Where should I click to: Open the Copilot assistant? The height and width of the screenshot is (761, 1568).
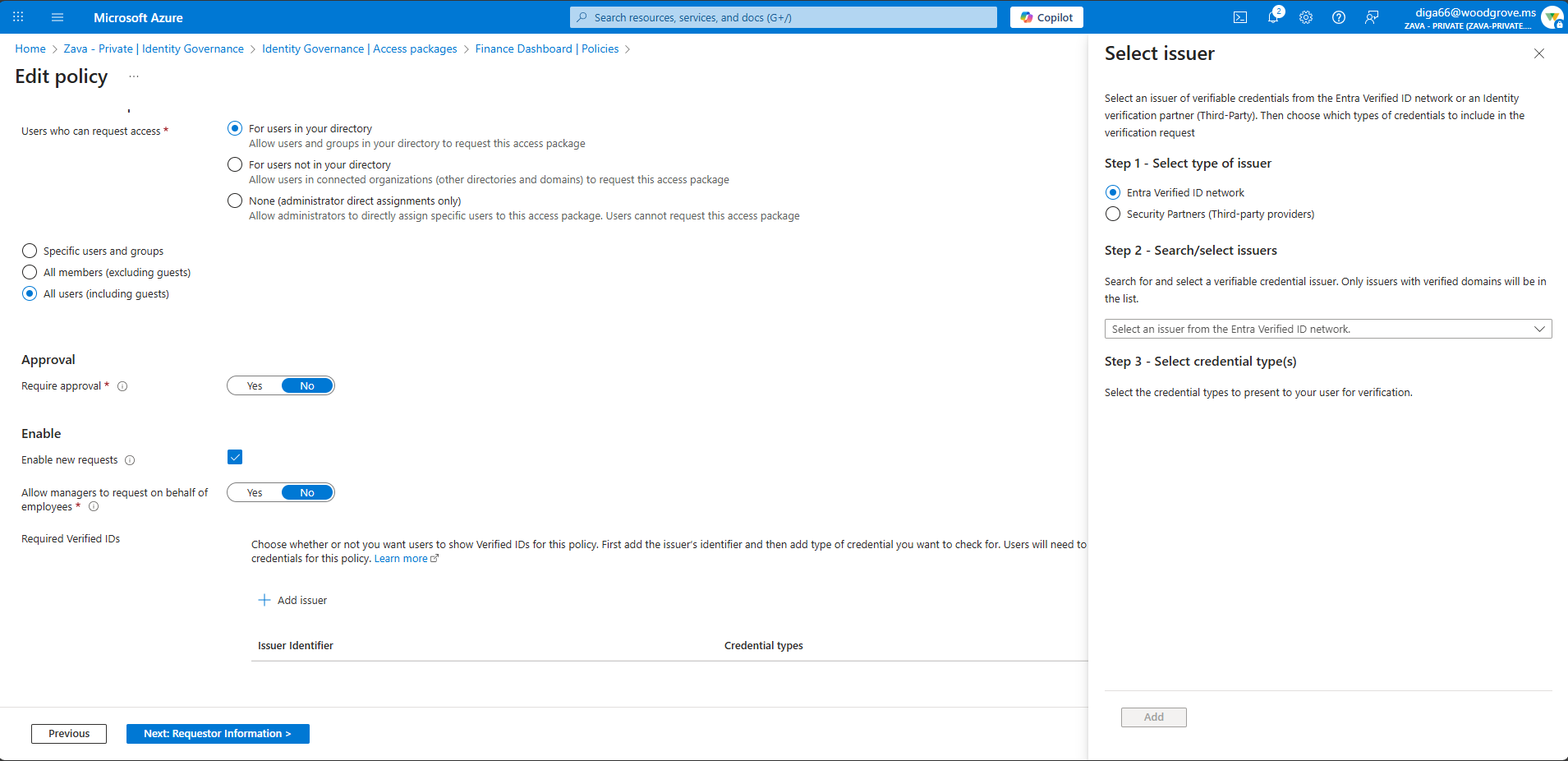click(x=1046, y=17)
